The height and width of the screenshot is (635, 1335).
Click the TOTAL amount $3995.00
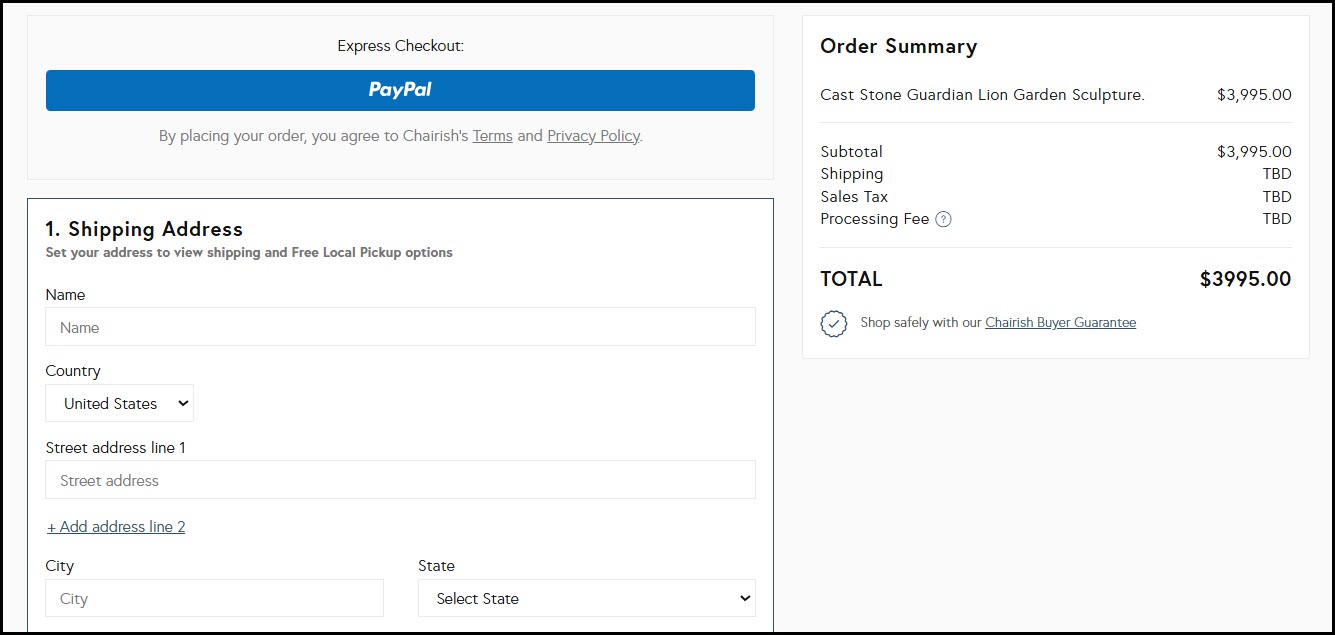[x=1245, y=279]
